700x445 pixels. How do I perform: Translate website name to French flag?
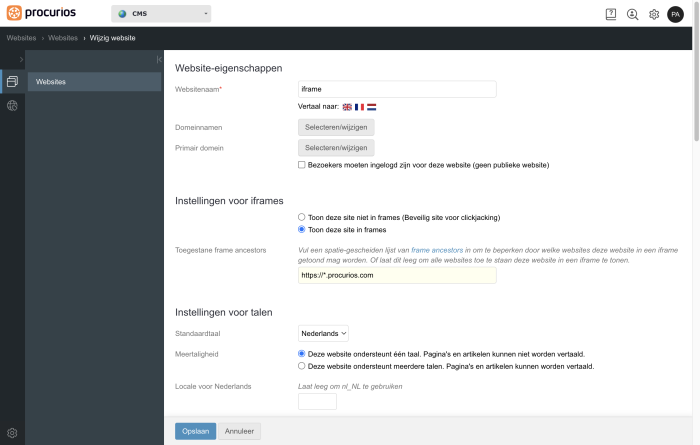(x=359, y=107)
